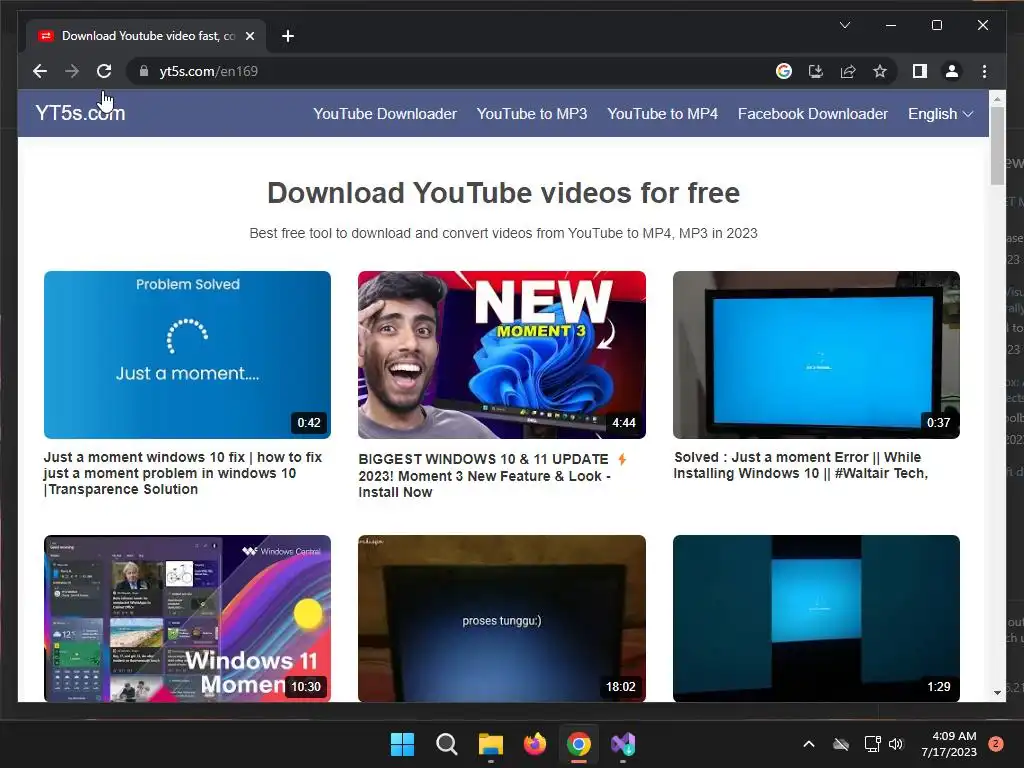Image resolution: width=1024 pixels, height=768 pixels.
Task: Click the 'Best free tool to download' subtitle
Action: [504, 233]
